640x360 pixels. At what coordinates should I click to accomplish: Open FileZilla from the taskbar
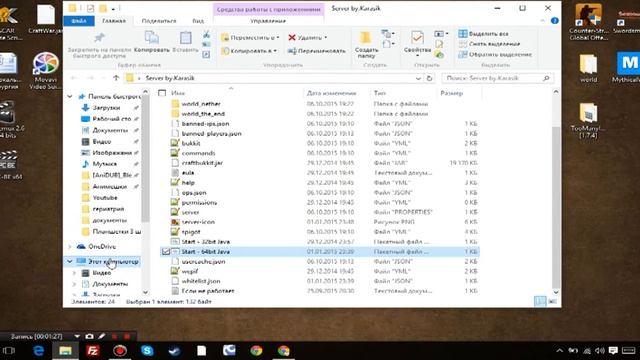(x=93, y=351)
